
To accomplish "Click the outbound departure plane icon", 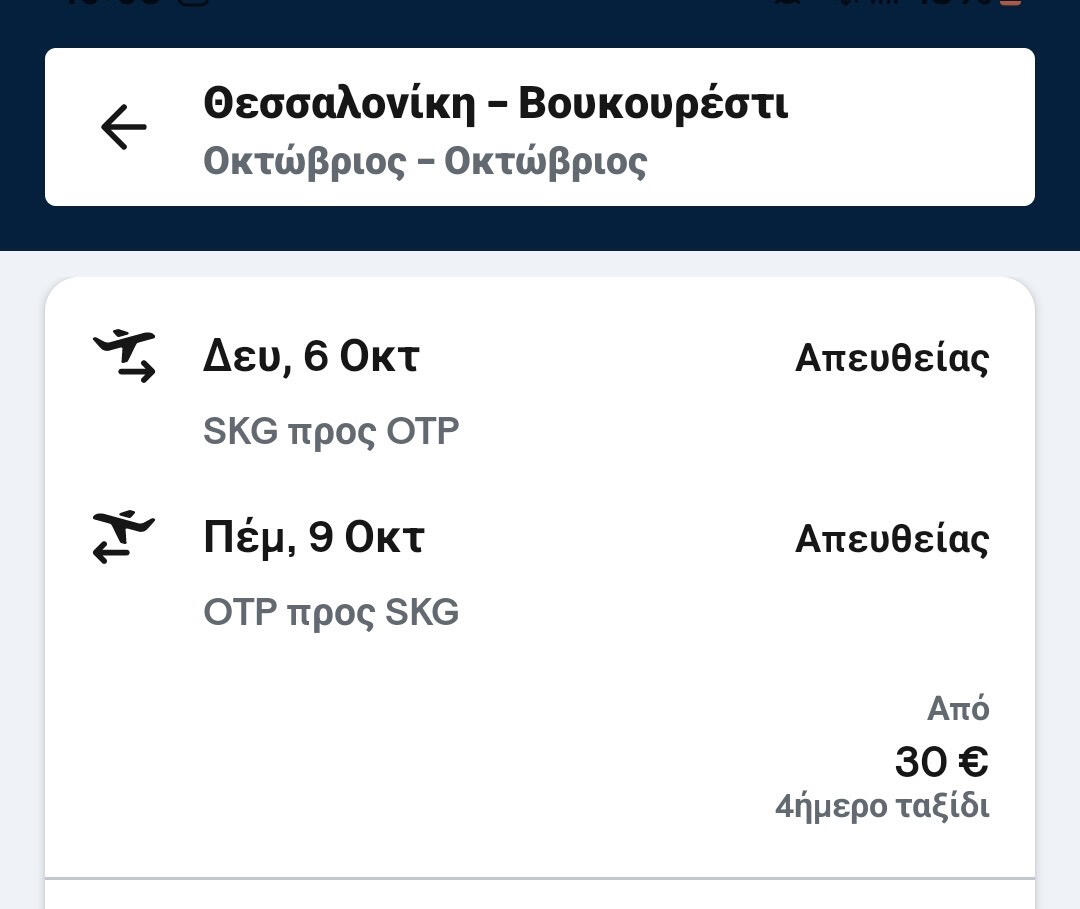I will click(x=124, y=356).
